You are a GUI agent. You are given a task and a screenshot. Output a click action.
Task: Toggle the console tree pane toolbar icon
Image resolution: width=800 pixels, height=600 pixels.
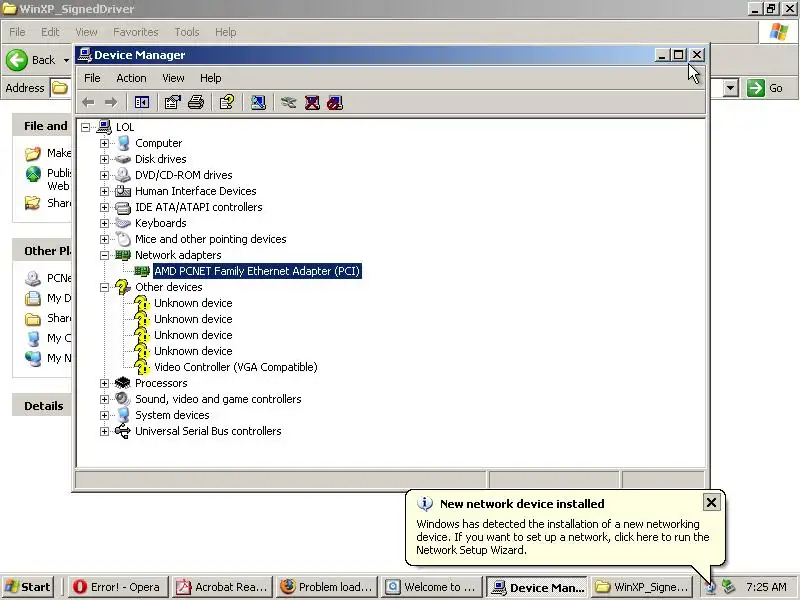pos(142,103)
